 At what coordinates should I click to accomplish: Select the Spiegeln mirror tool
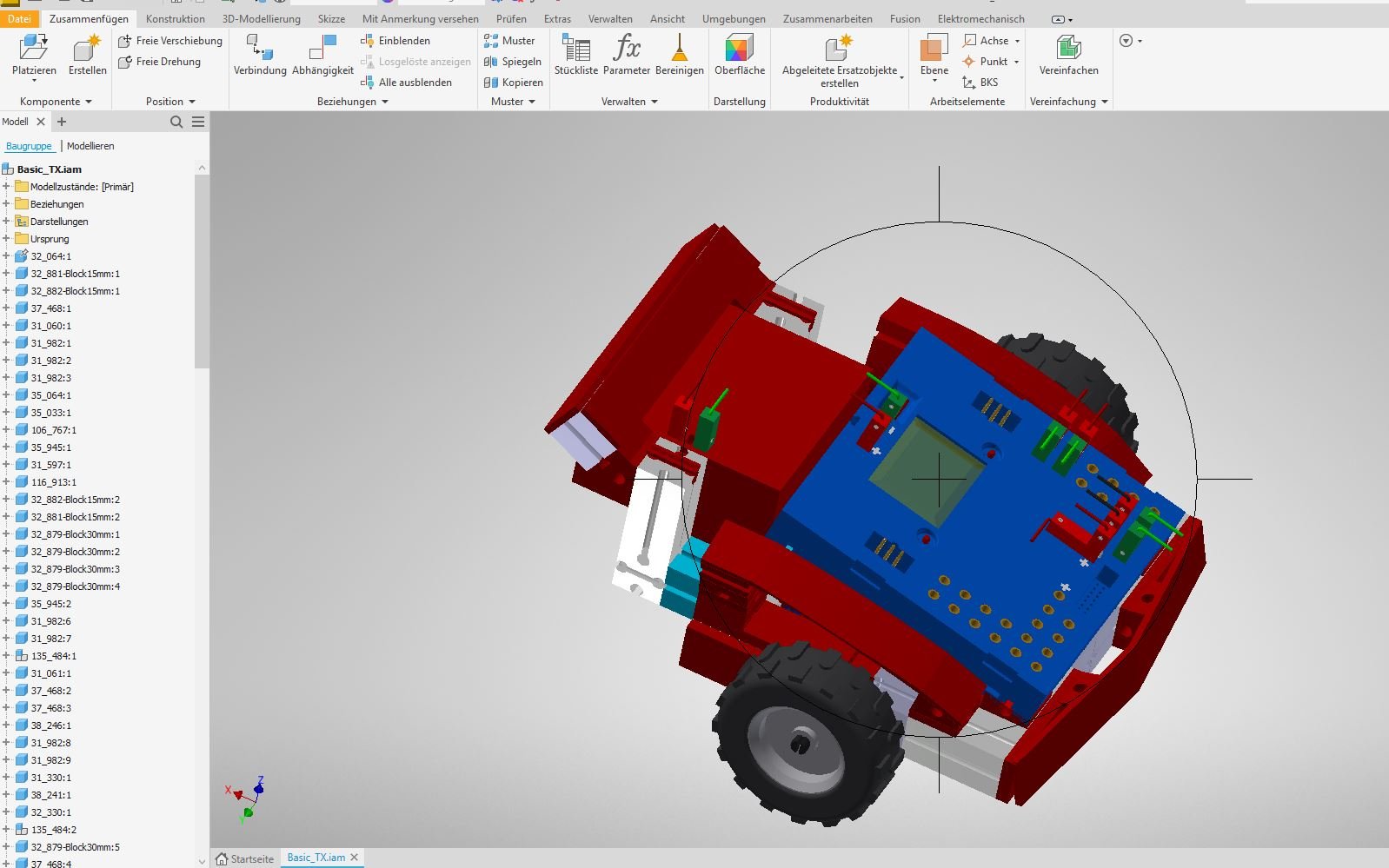[x=513, y=62]
